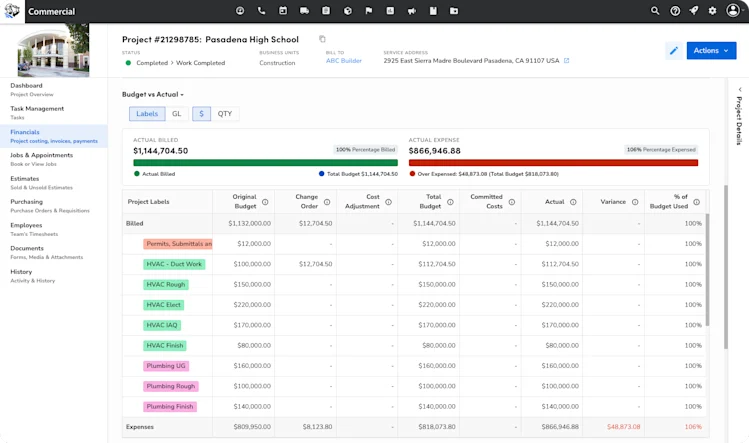This screenshot has height=443, width=749.
Task: Click info icon beside Cost Adjustment
Action: (388, 202)
